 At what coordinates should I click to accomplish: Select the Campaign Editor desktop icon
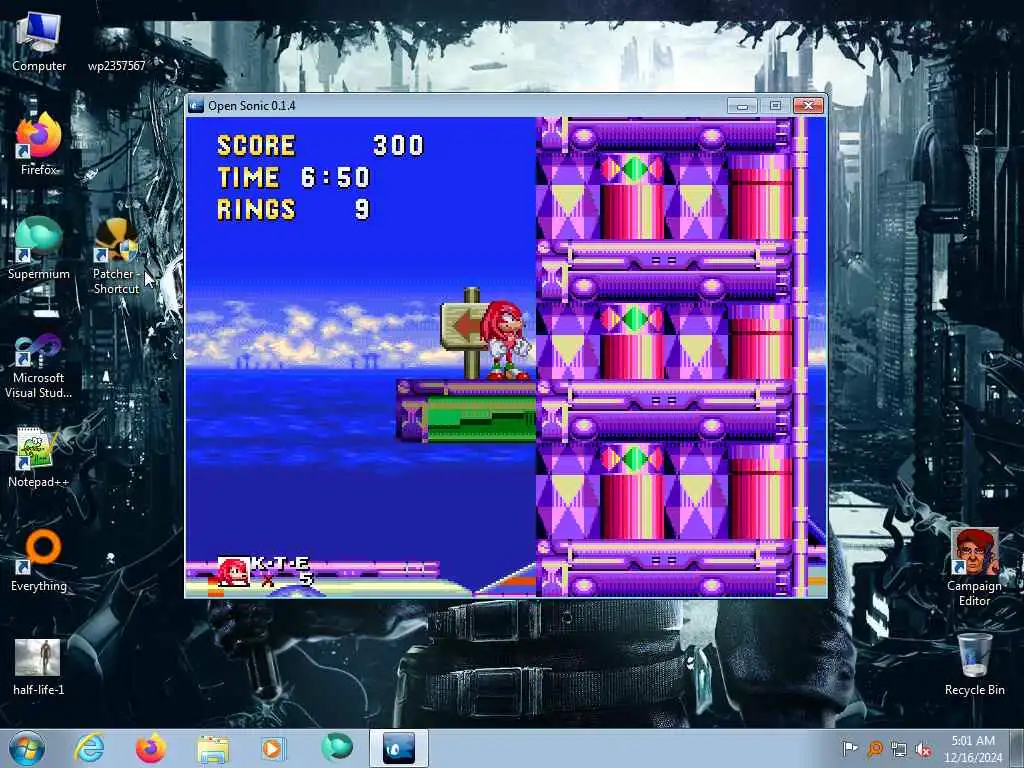[974, 568]
